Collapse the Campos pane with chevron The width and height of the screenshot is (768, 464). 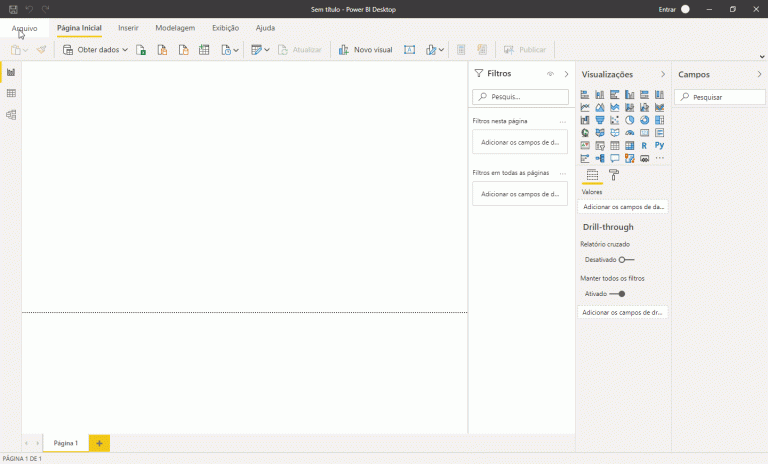758,74
